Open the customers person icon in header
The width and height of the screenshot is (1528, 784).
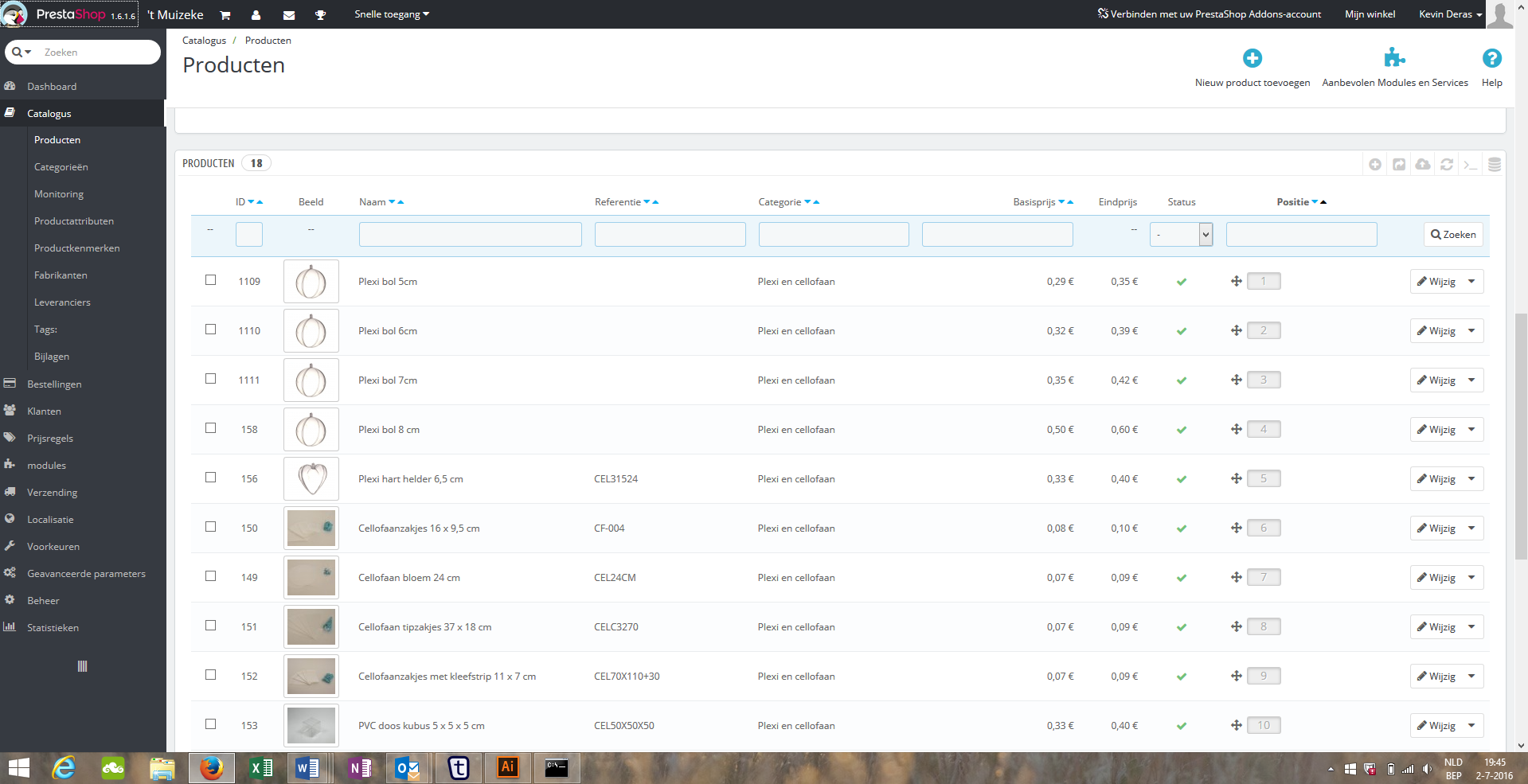(256, 15)
